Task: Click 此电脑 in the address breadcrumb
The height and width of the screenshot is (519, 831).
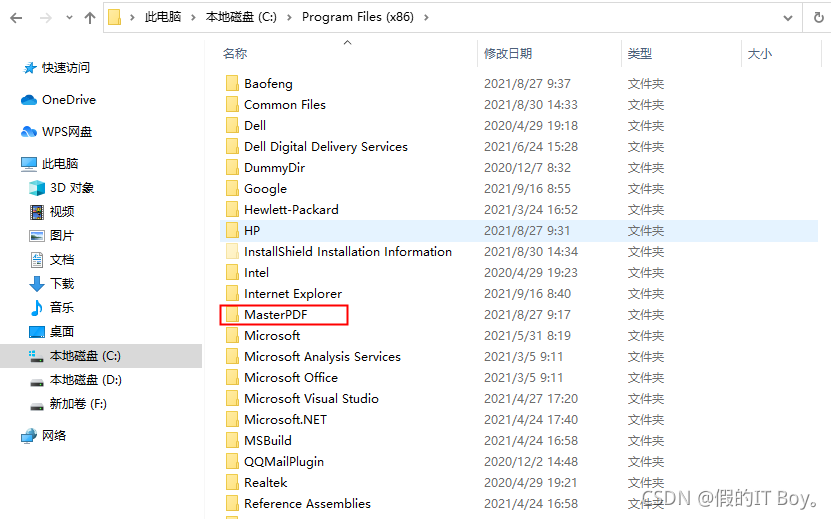Action: pyautogui.click(x=163, y=17)
